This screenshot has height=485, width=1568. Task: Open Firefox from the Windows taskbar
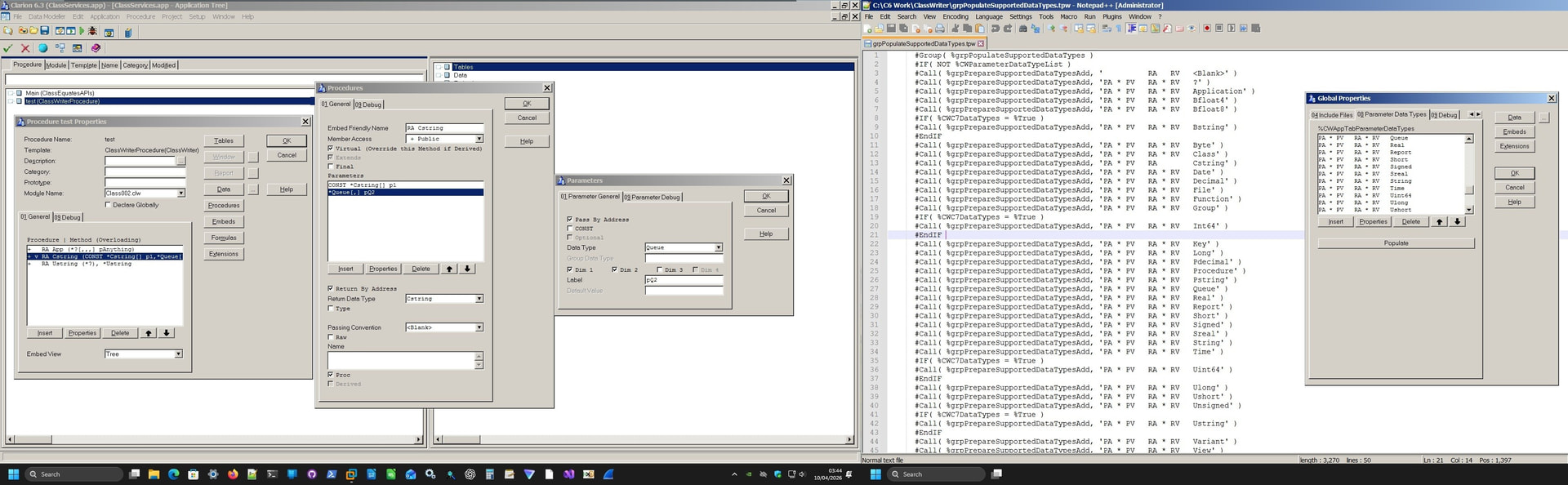(233, 474)
